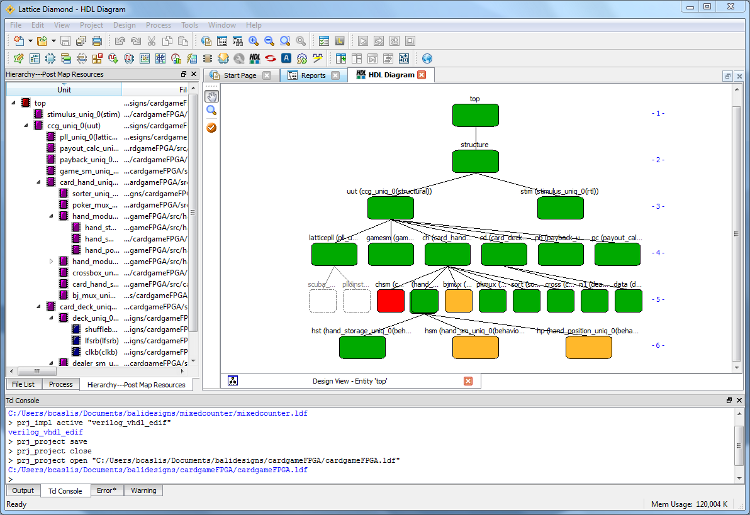Select the diagram zoom magnifier tool
Viewport: 750px width, 515px height.
point(211,111)
